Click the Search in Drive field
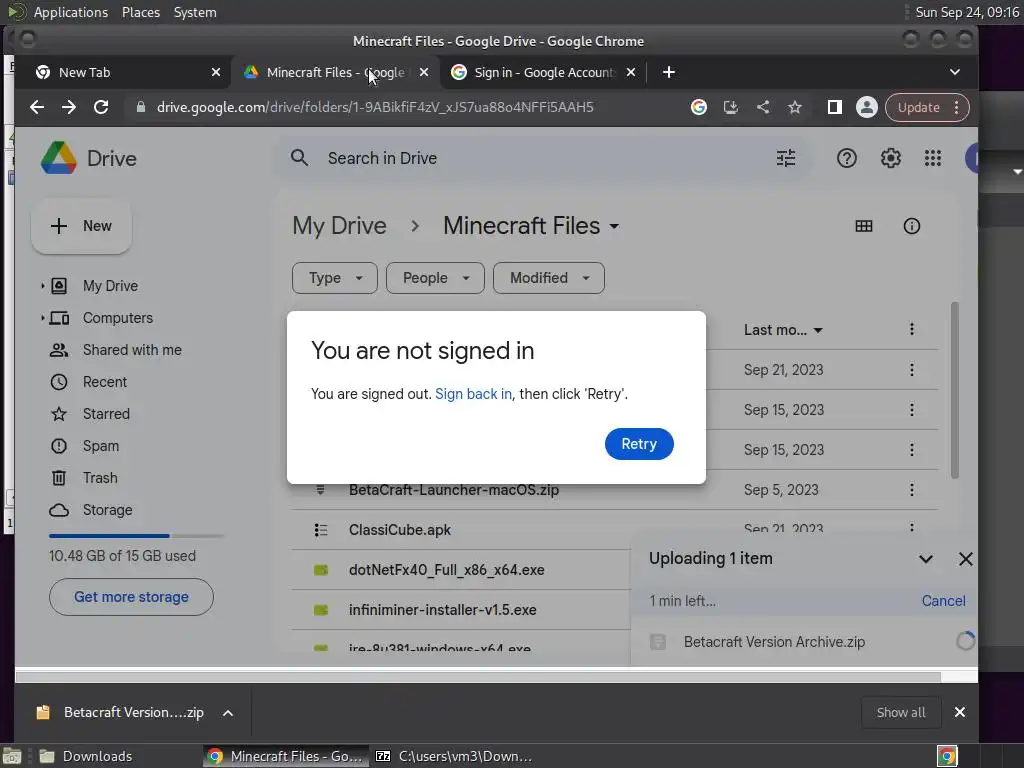The height and width of the screenshot is (768, 1024). [x=541, y=158]
